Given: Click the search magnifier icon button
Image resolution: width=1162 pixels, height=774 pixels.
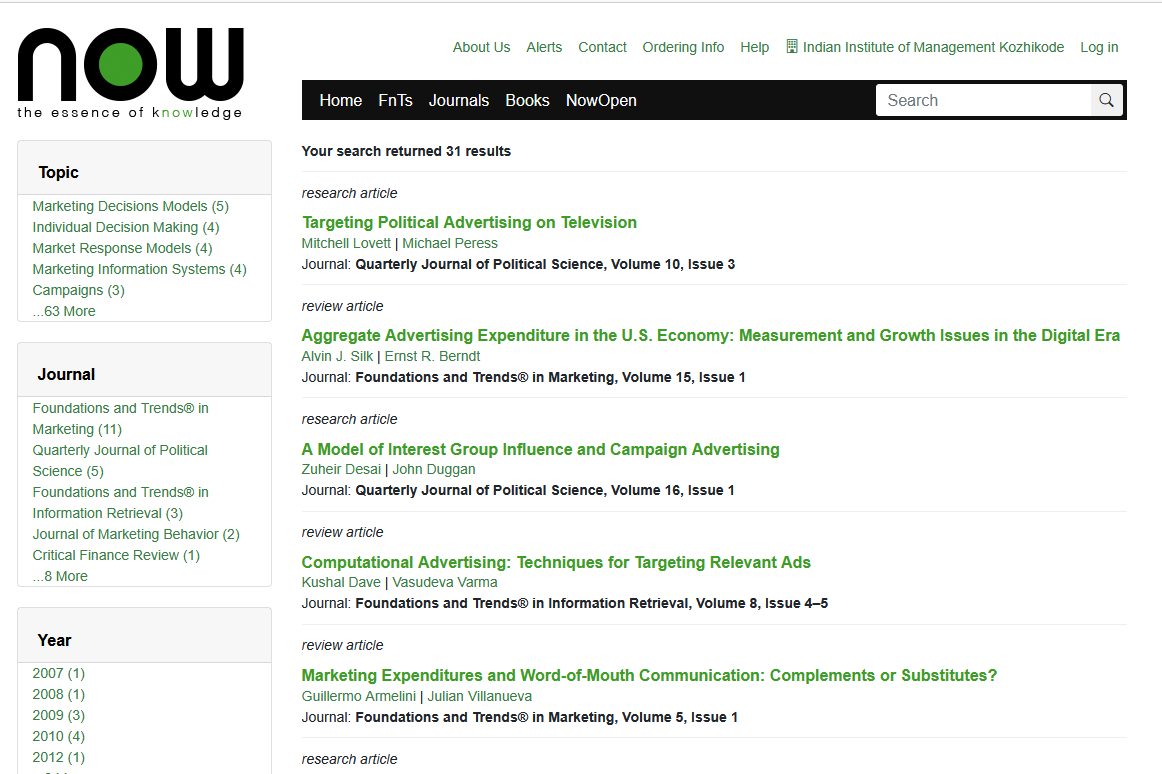Looking at the screenshot, I should pyautogui.click(x=1106, y=100).
